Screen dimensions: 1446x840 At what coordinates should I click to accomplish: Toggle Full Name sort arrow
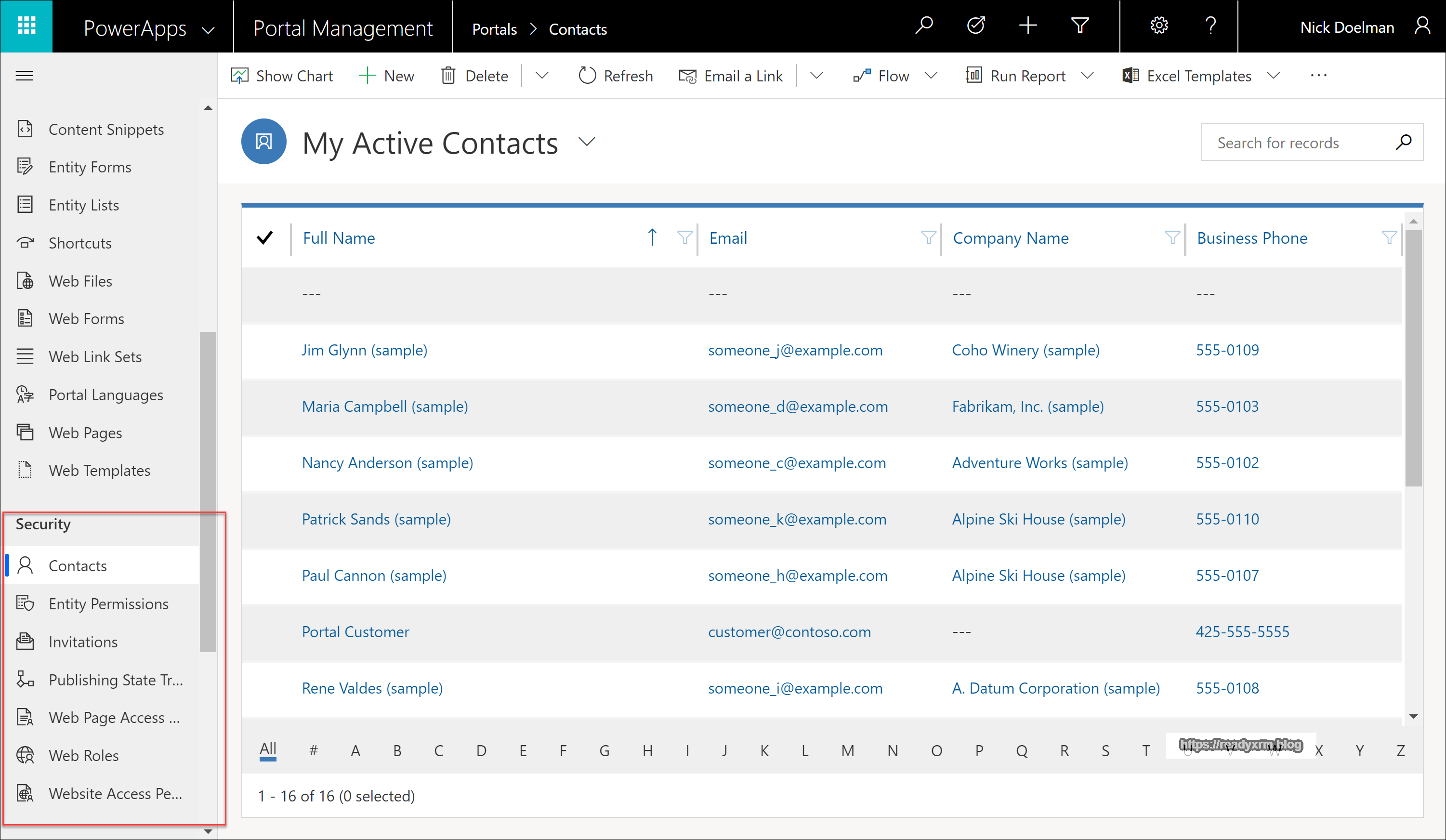tap(652, 237)
